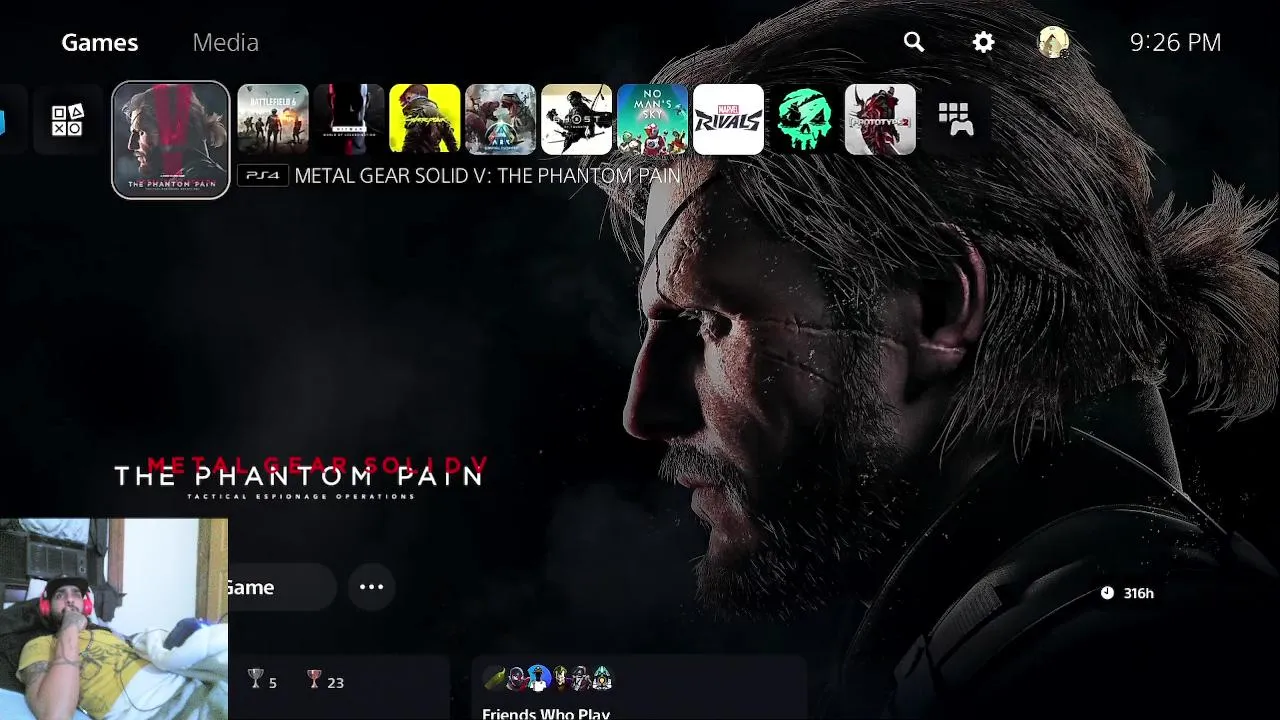Viewport: 1280px width, 720px height.
Task: Open the Game Library grid icon
Action: click(956, 120)
